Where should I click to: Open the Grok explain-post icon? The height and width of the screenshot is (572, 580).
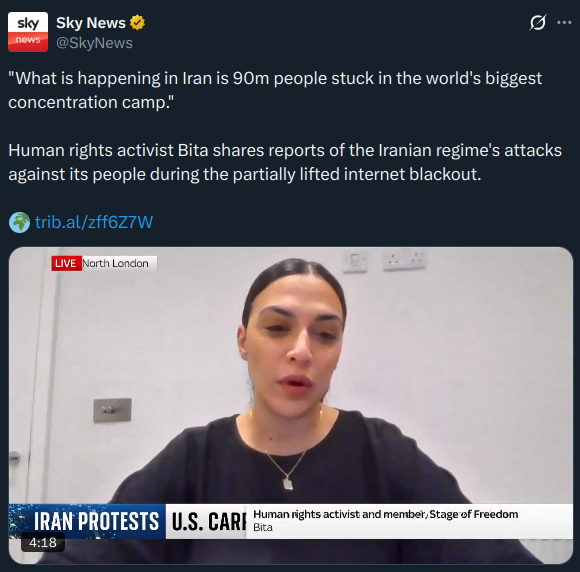tap(537, 23)
